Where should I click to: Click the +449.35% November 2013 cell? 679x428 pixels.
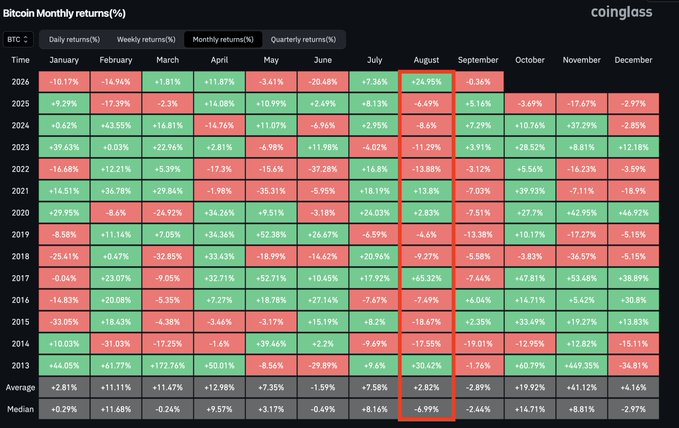pyautogui.click(x=582, y=366)
